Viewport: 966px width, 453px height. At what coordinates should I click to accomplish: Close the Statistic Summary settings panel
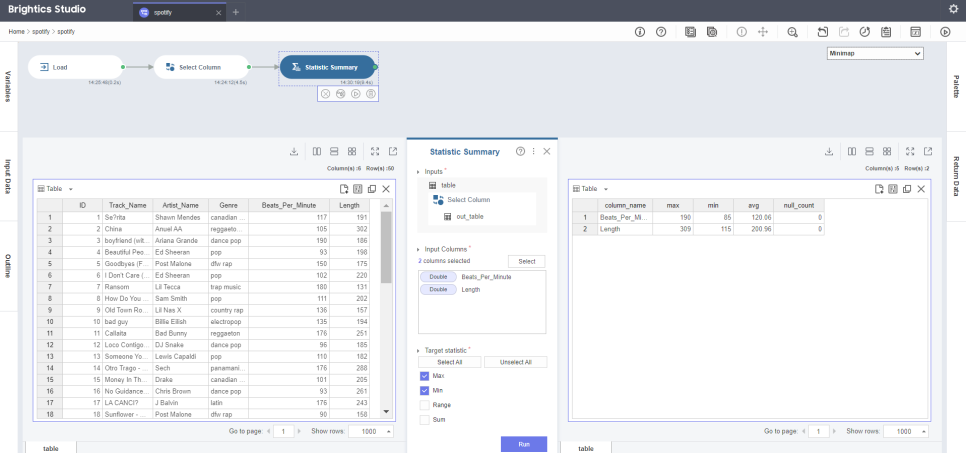point(546,152)
